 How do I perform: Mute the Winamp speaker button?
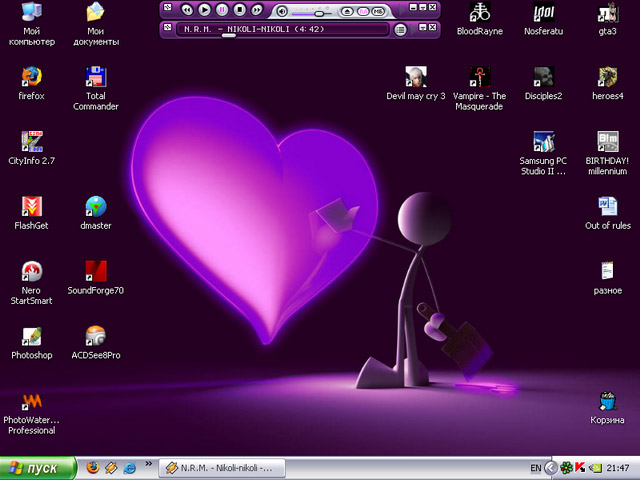click(x=282, y=11)
